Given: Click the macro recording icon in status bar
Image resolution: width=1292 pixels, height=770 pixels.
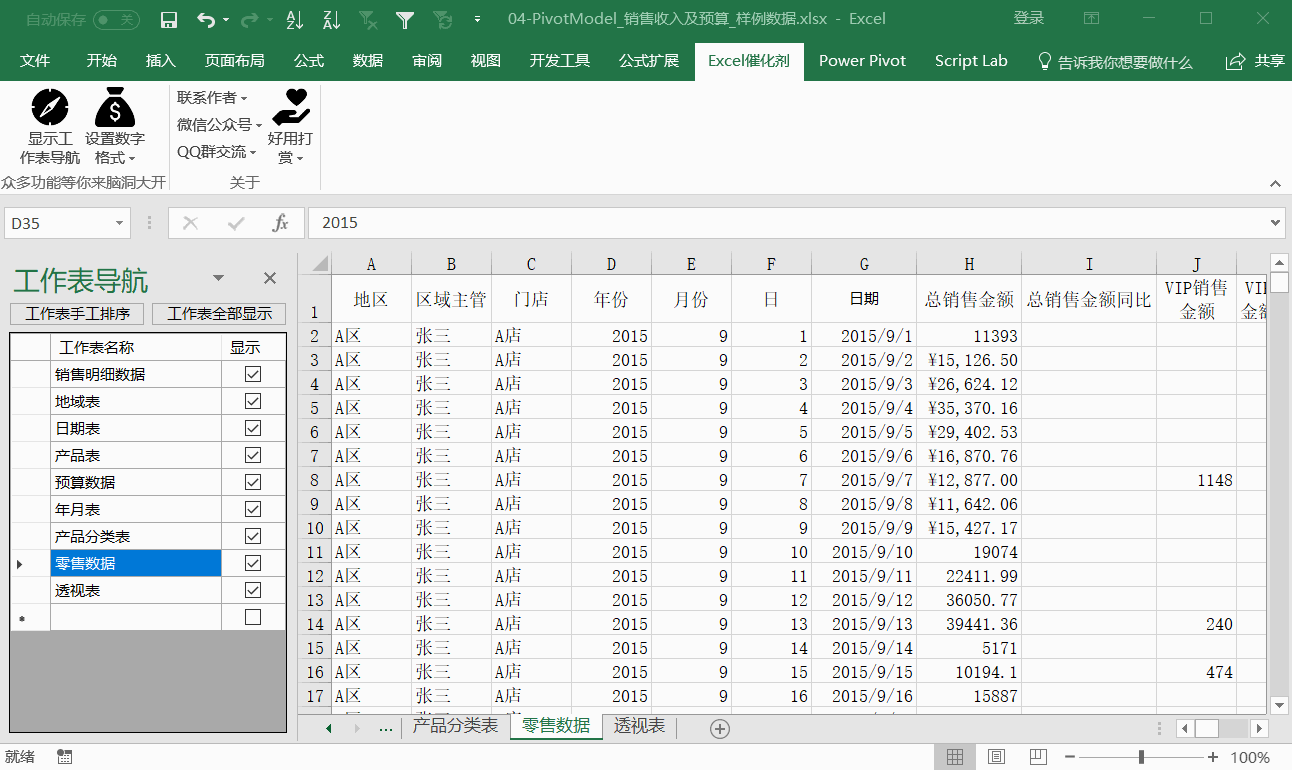Looking at the screenshot, I should pos(65,757).
